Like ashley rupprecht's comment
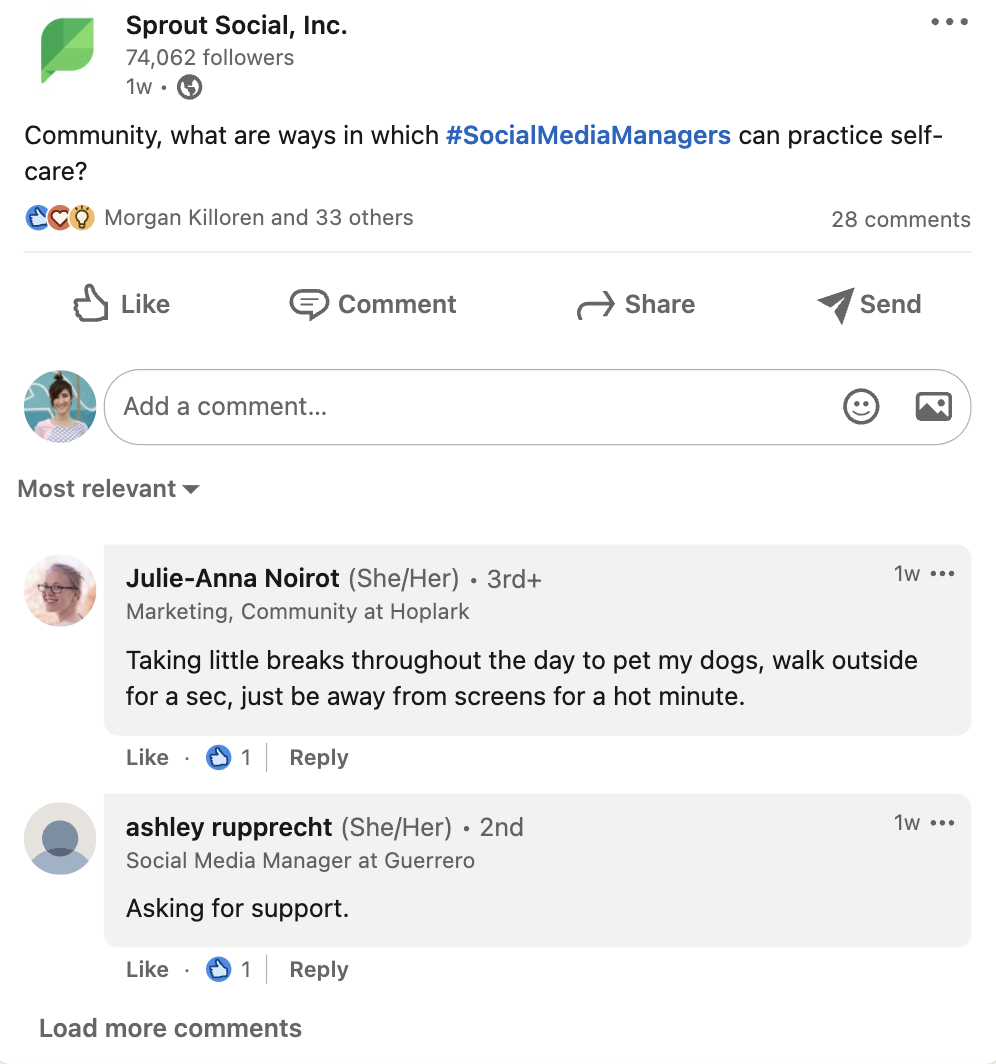This screenshot has height=1064, width=996. (x=147, y=969)
